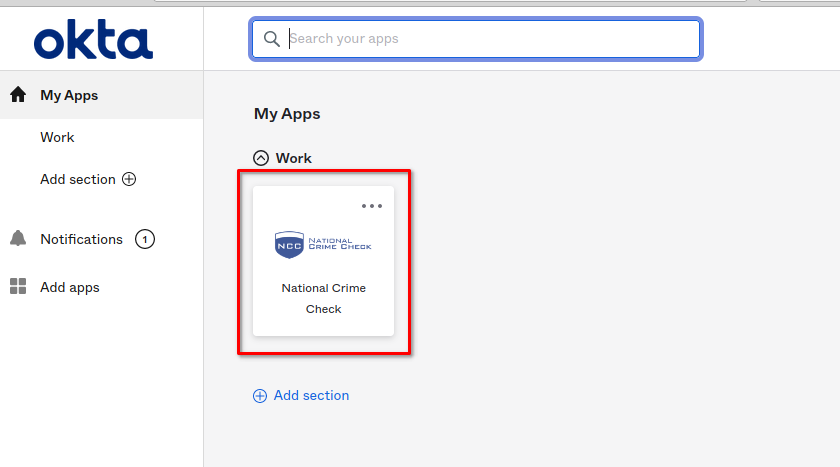This screenshot has height=467, width=840.
Task: Select Work section in sidebar
Action: 57,138
